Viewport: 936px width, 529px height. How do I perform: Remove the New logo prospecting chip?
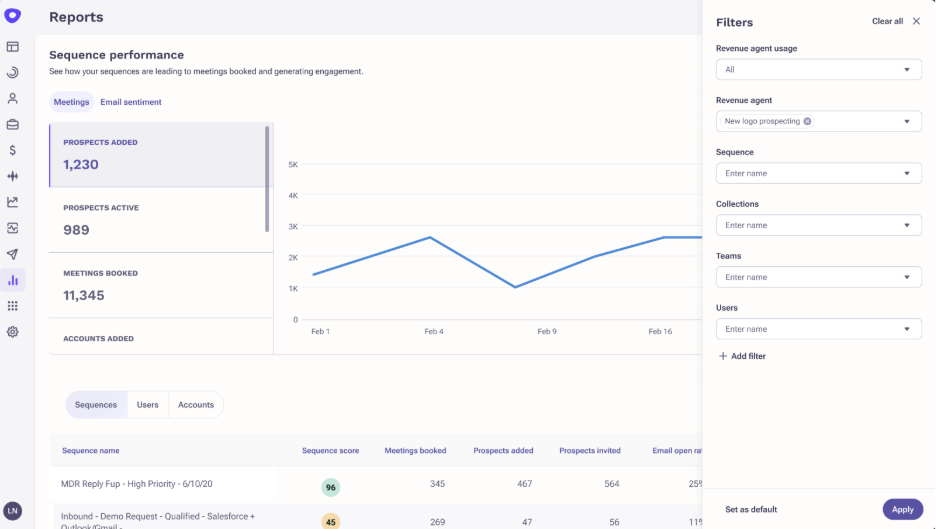coord(807,121)
